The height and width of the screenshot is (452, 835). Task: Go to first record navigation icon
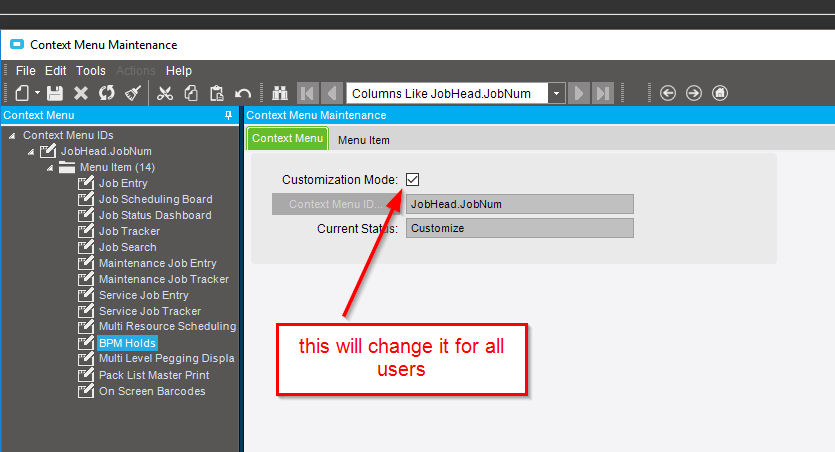[307, 93]
